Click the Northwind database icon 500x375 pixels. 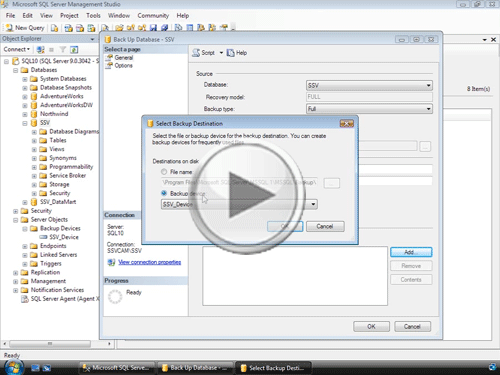(x=34, y=114)
